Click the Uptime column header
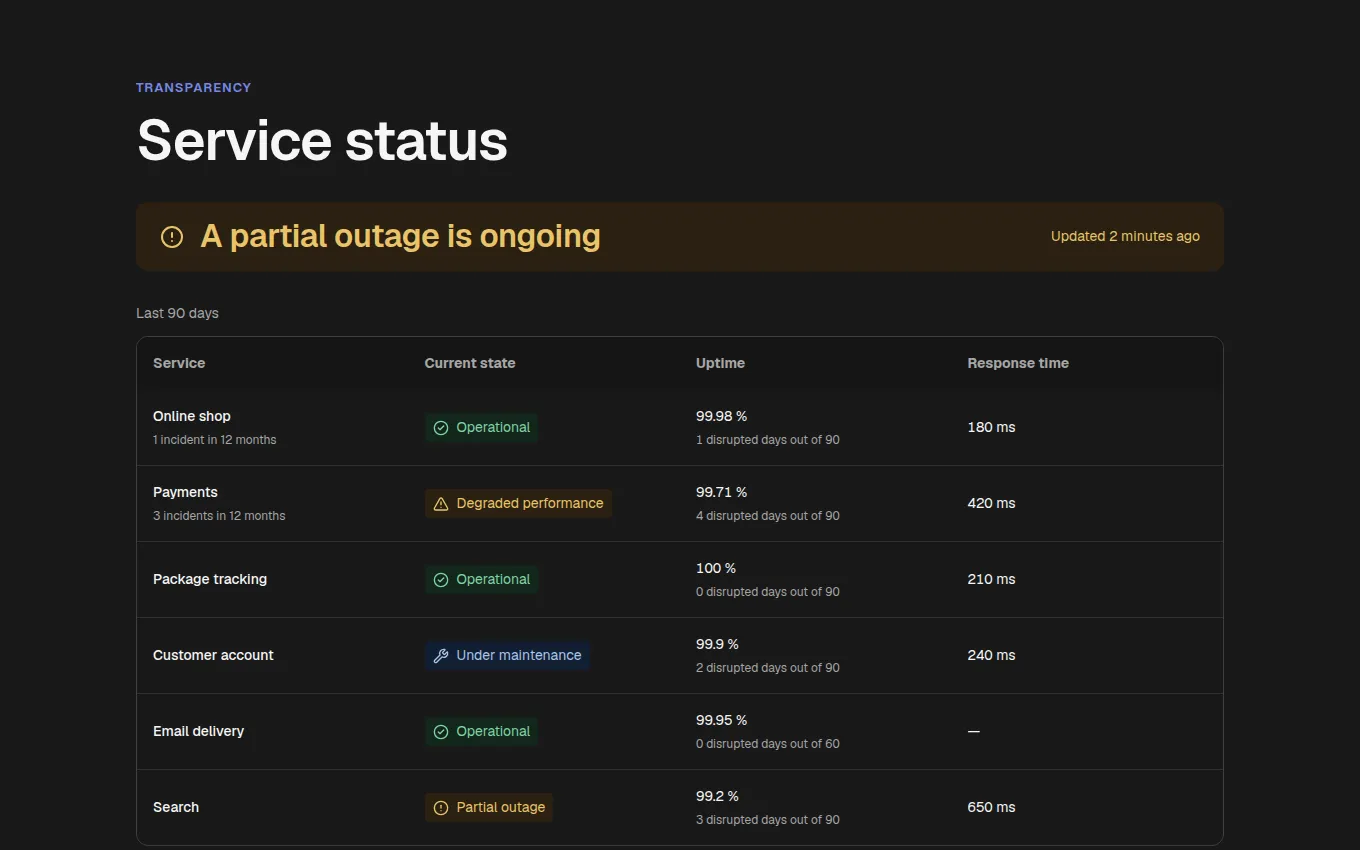 tap(720, 363)
